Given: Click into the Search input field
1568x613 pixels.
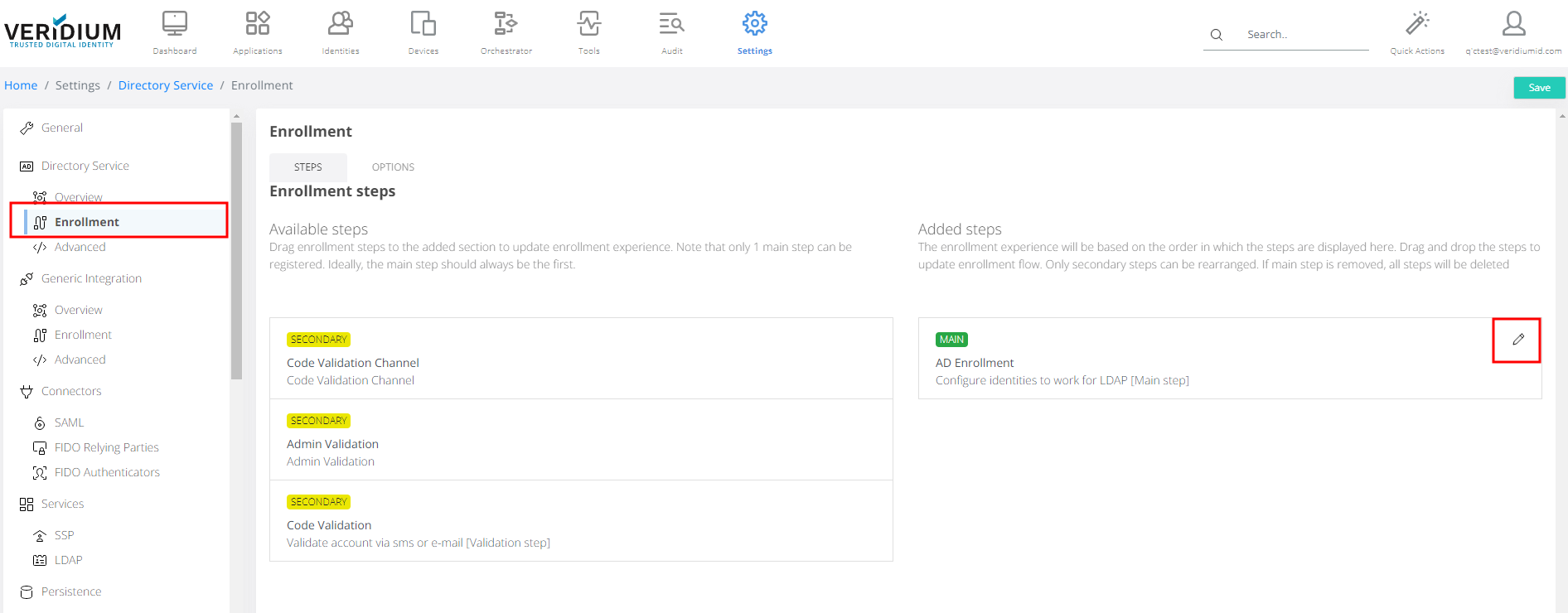Looking at the screenshot, I should [x=1301, y=35].
